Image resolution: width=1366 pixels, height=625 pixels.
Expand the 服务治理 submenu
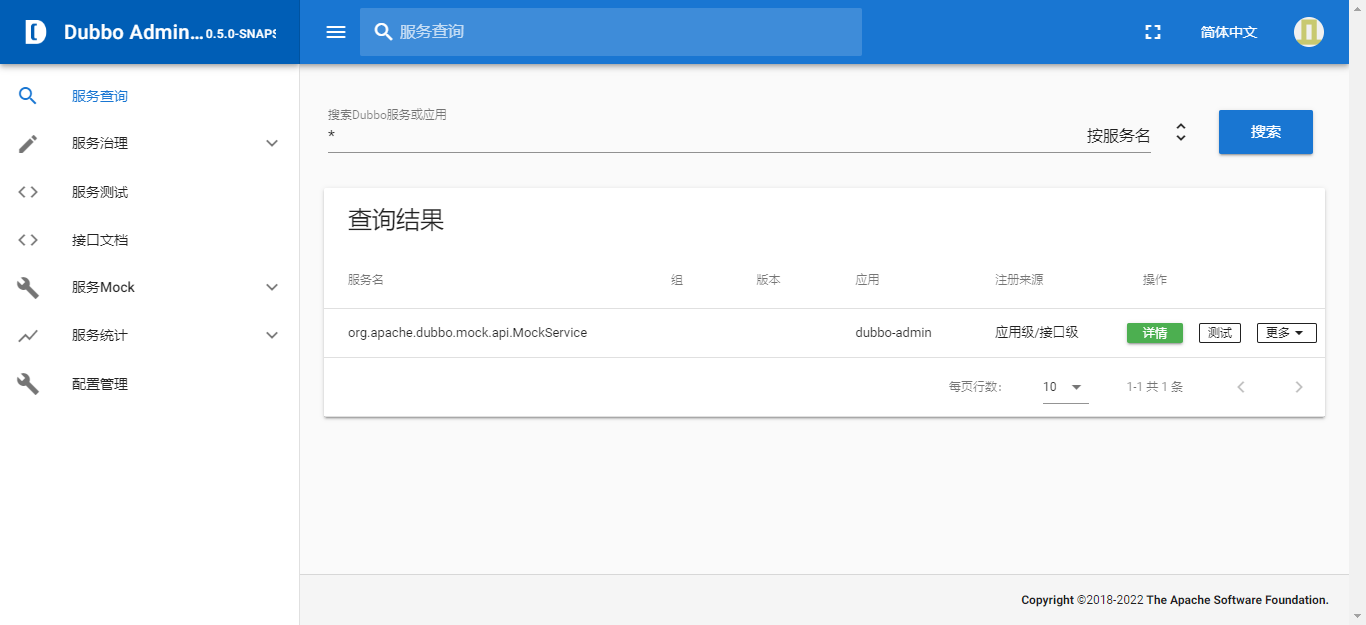click(271, 143)
